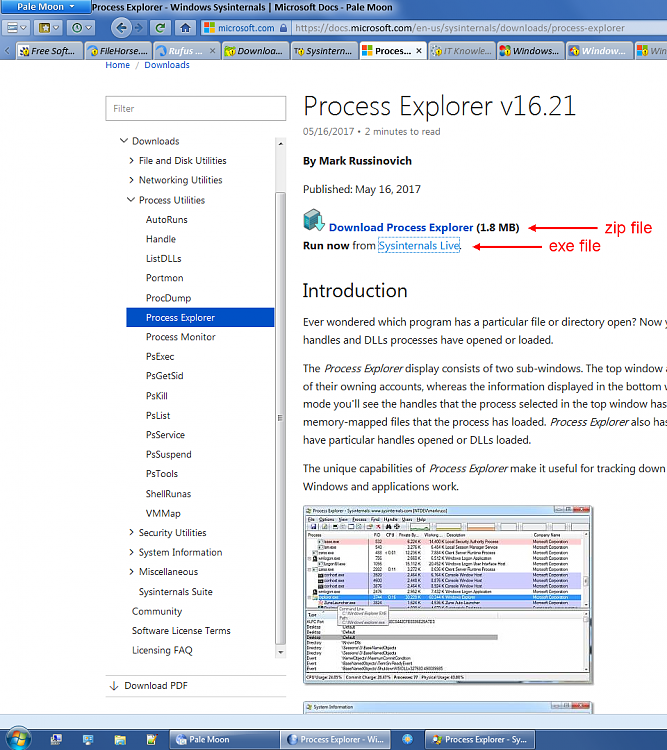
Task: Open VMMap in the sidebar
Action: point(163,513)
